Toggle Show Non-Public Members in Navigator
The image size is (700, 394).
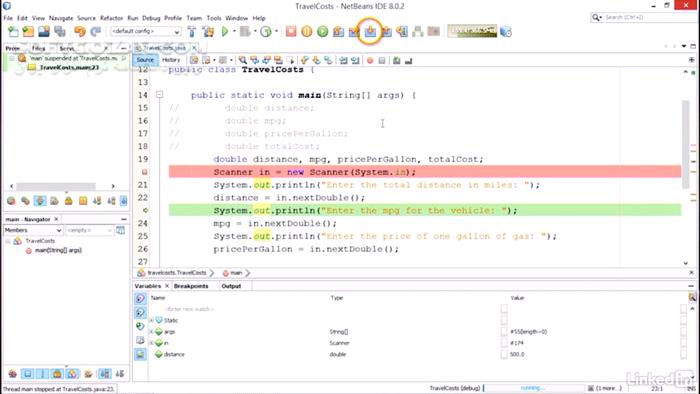(57, 374)
